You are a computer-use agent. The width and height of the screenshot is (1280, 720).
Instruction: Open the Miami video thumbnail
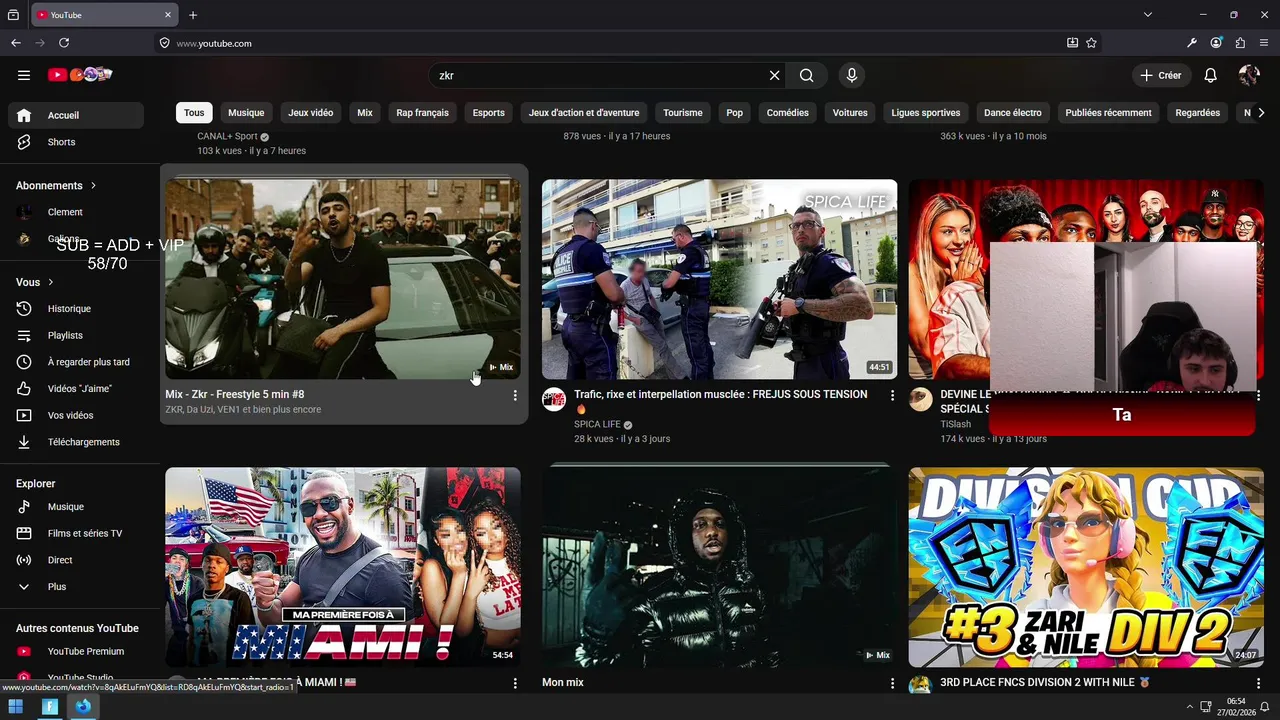[x=343, y=567]
